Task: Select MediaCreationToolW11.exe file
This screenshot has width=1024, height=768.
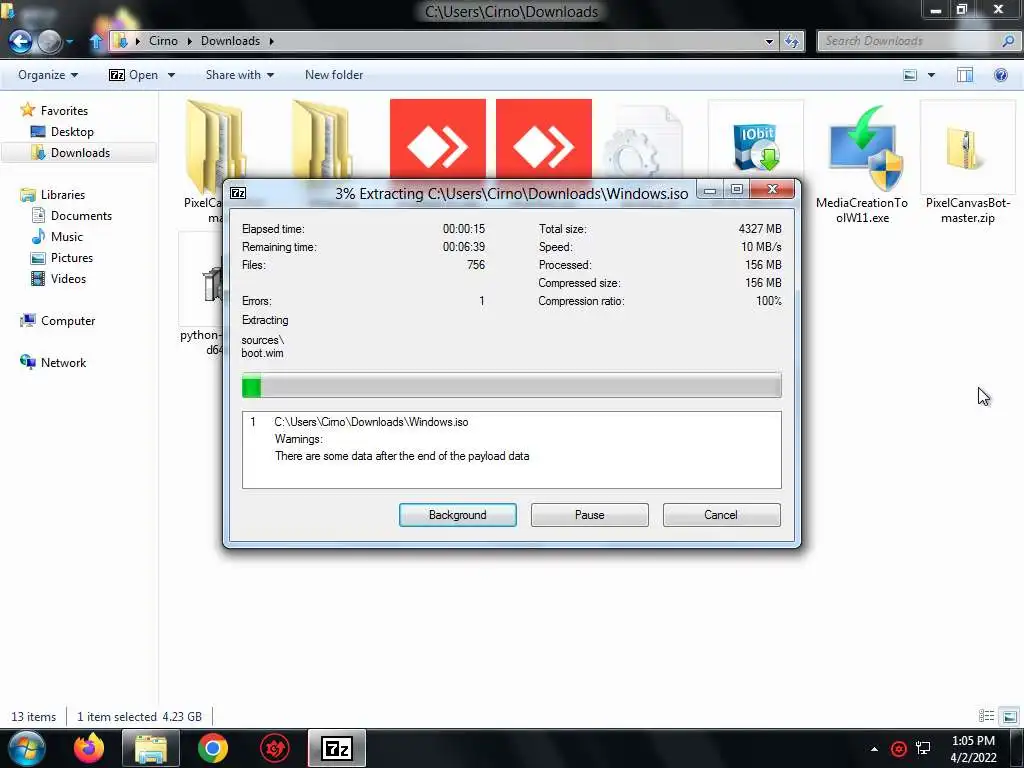Action: pyautogui.click(x=861, y=165)
